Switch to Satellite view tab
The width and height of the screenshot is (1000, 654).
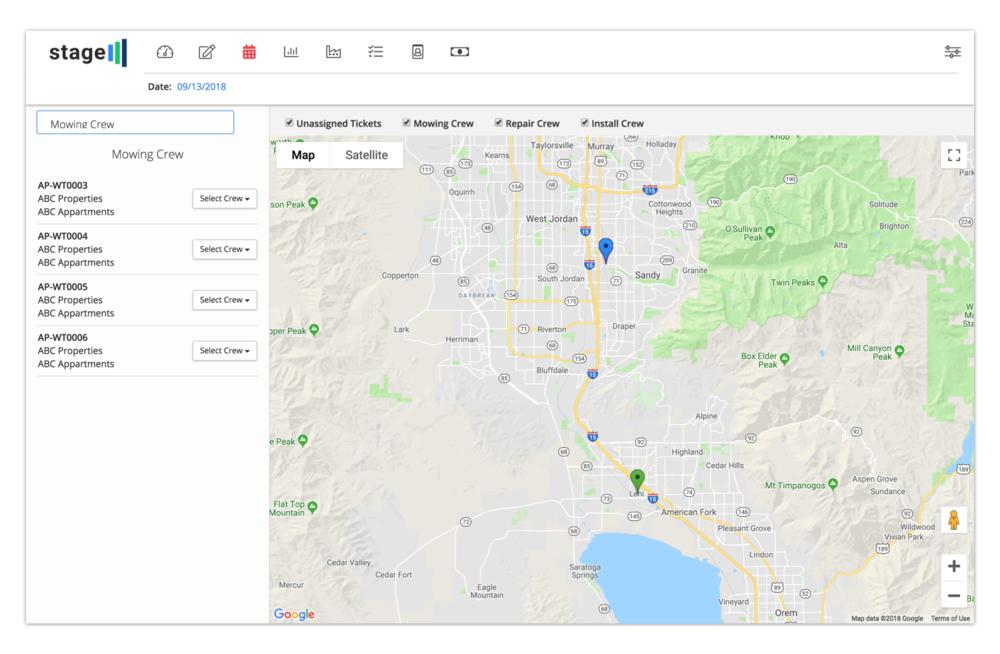tap(367, 155)
